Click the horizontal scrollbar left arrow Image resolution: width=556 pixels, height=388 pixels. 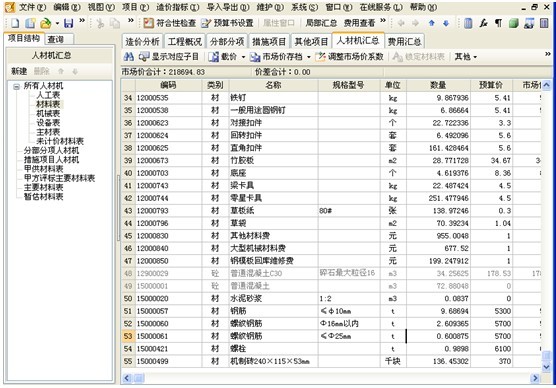point(127,378)
